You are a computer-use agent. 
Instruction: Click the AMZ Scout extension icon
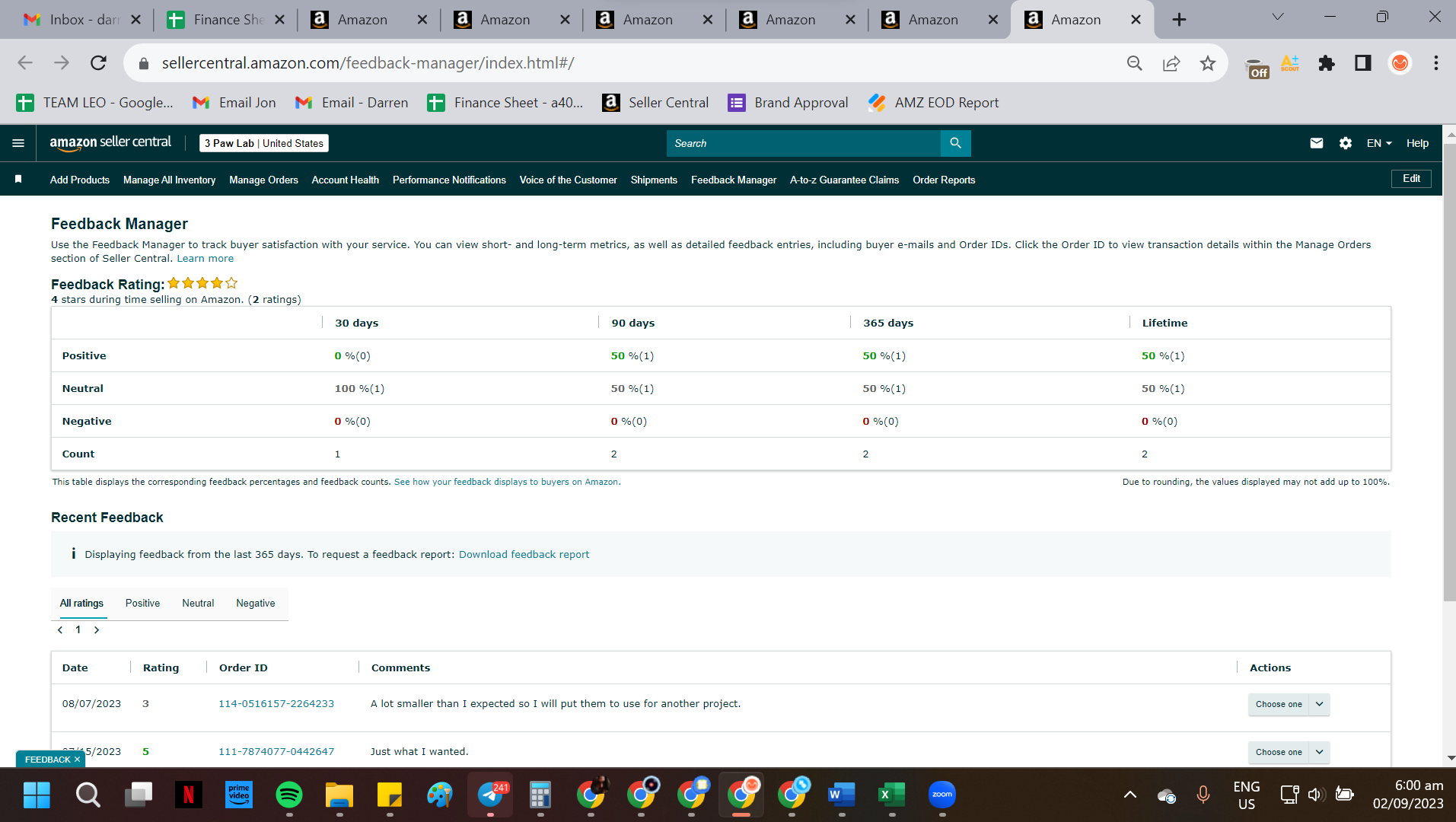coord(1290,63)
